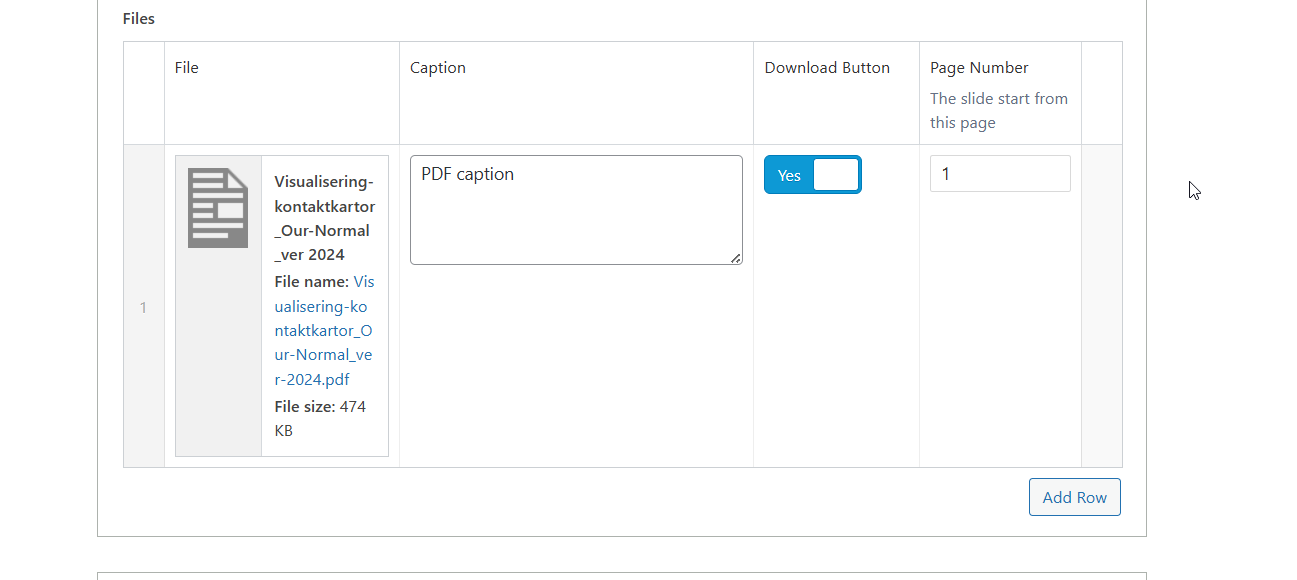
Task: Click the Page Number input showing 1
Action: (1000, 174)
